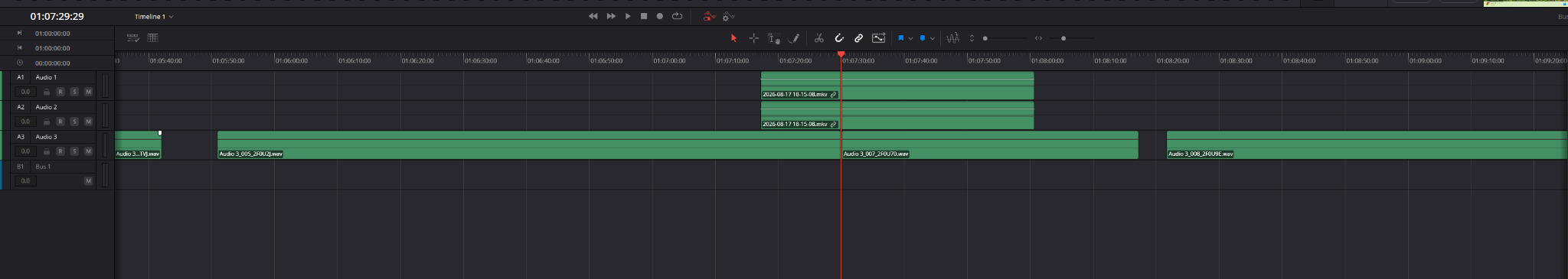Click the main timecode 01:07:29:29
The width and height of the screenshot is (1568, 279).
57,16
